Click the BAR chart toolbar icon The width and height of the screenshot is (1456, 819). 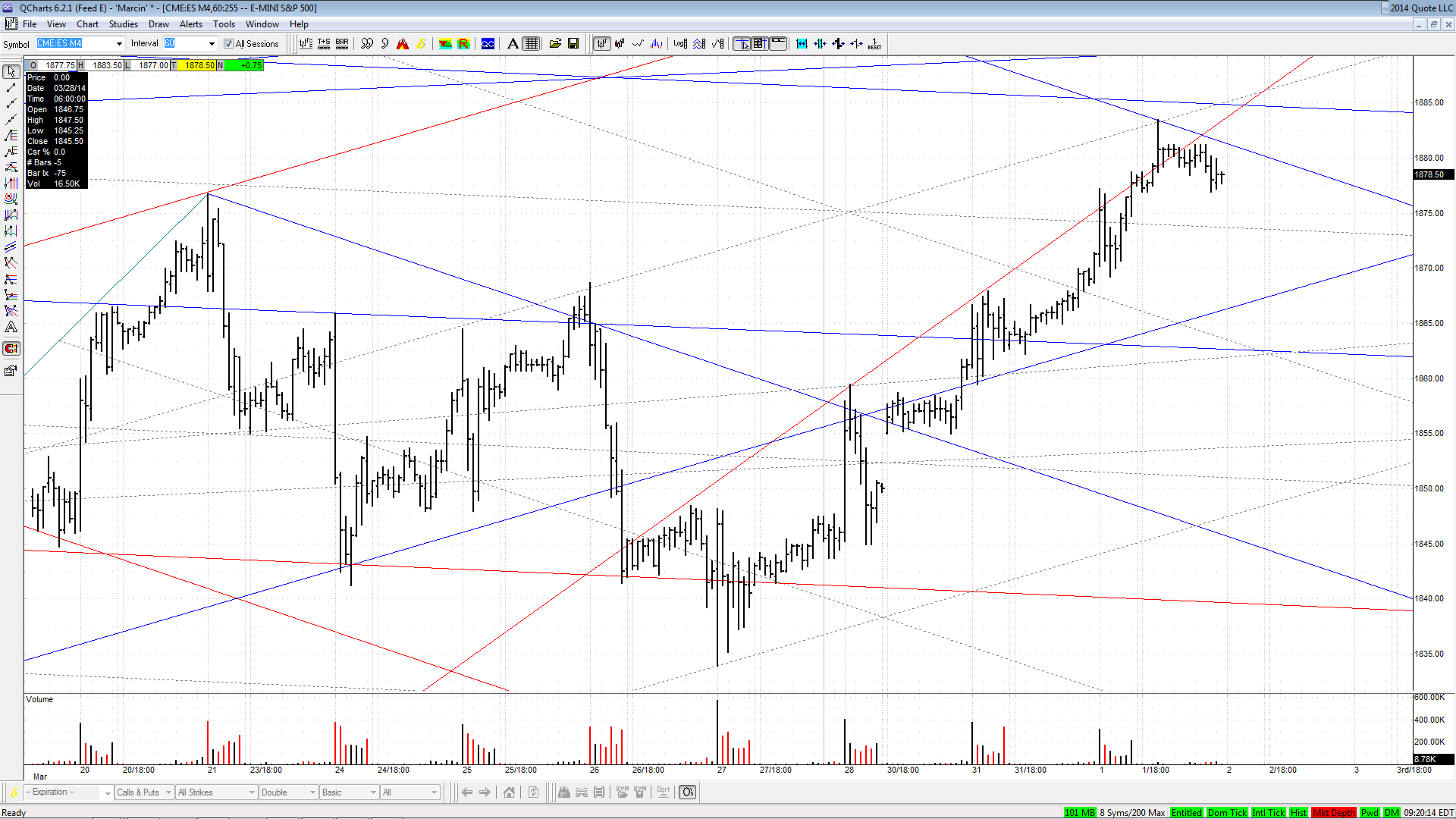tap(342, 44)
